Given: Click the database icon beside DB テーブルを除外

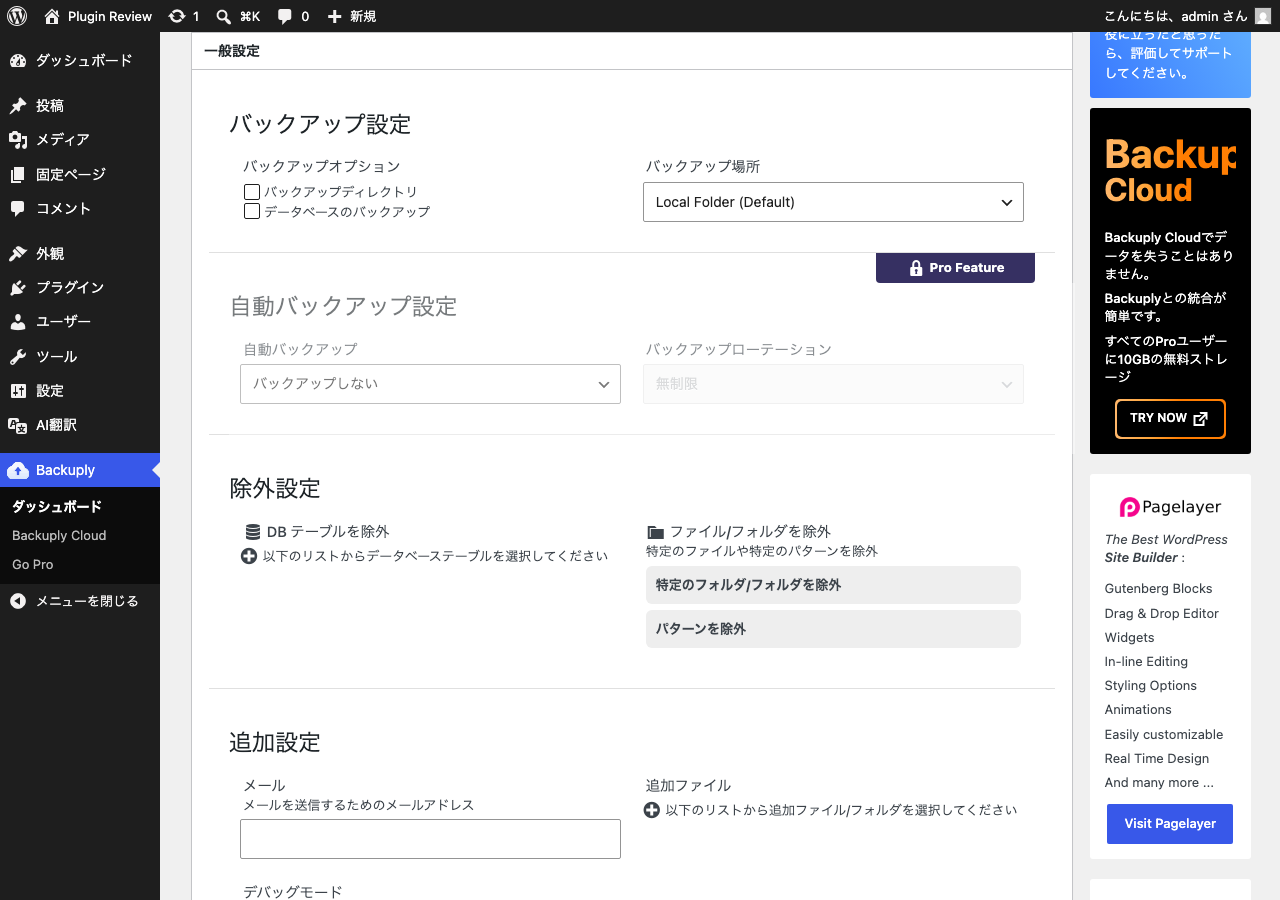Looking at the screenshot, I should click(253, 532).
